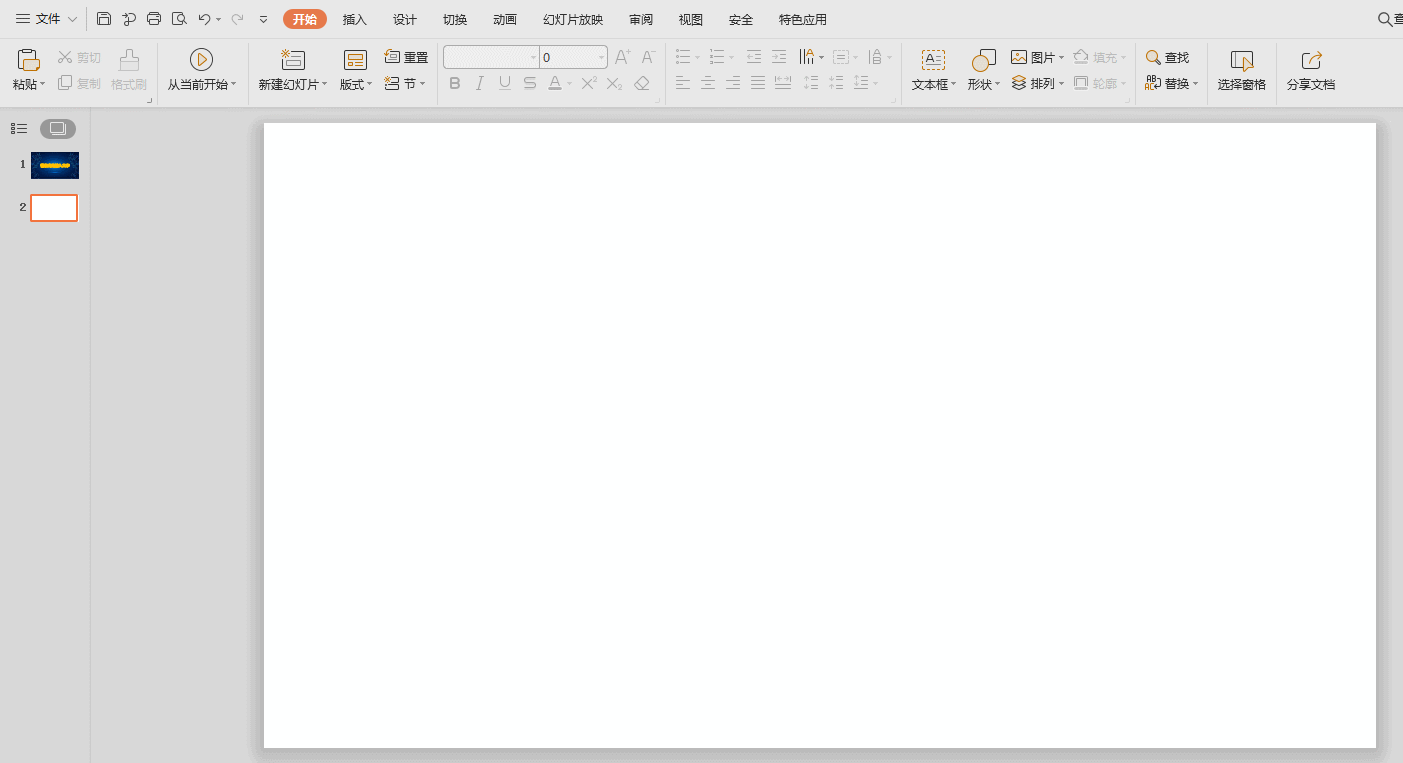1403x763 pixels.
Task: Toggle align text right
Action: 733,83
